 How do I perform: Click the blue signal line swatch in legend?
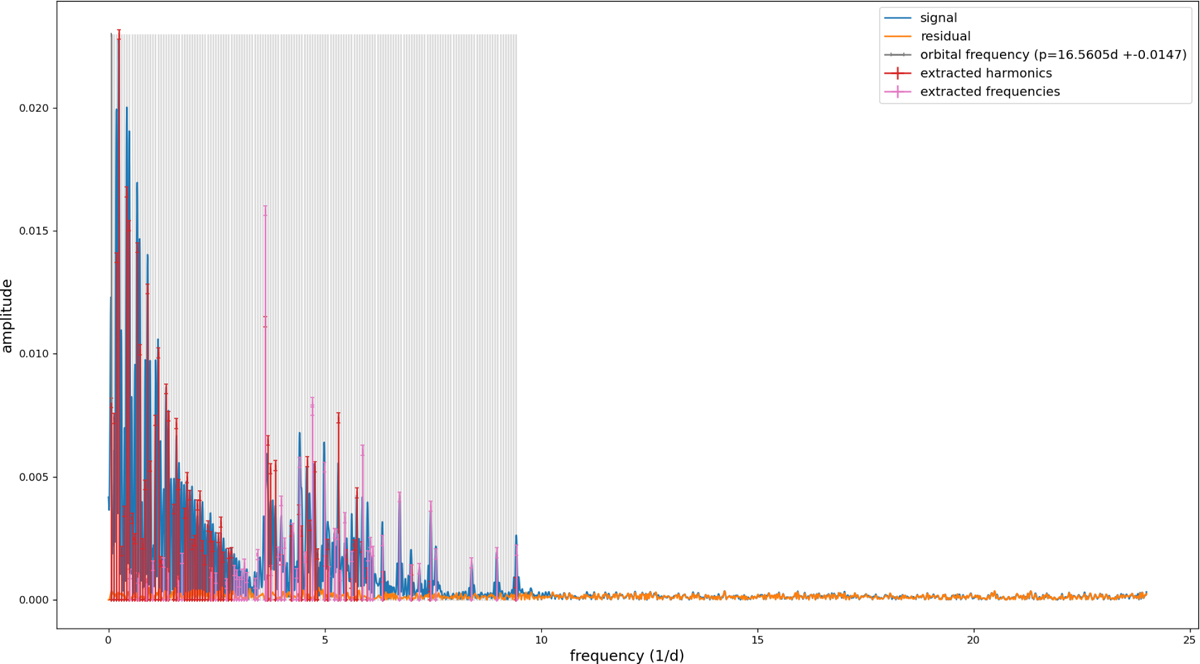tap(898, 17)
